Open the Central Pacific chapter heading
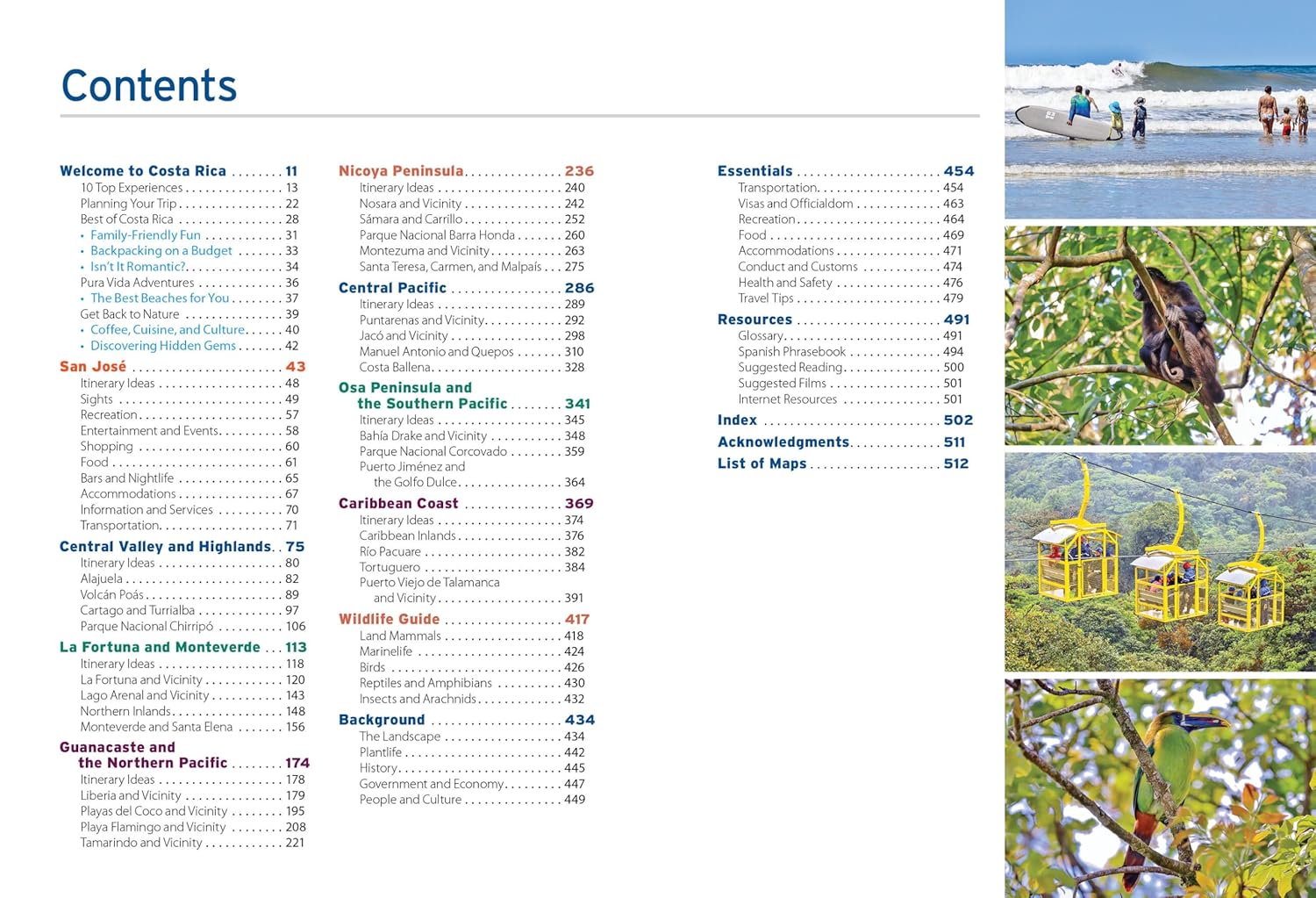1316x898 pixels. tap(392, 288)
